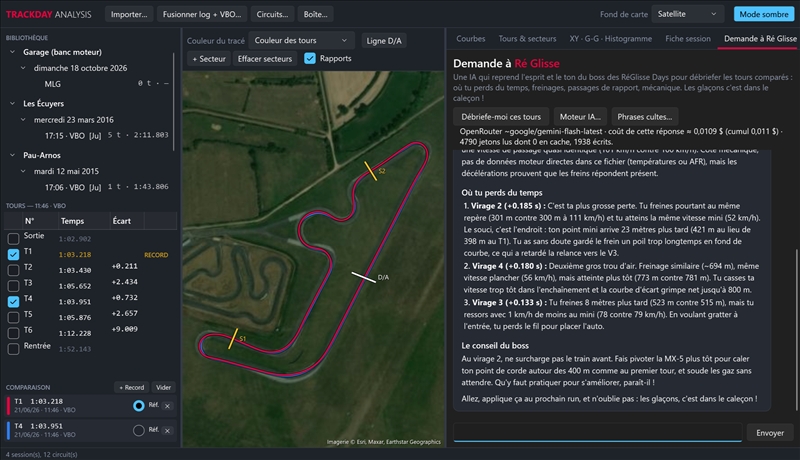Open Fiche session tab

tap(688, 39)
